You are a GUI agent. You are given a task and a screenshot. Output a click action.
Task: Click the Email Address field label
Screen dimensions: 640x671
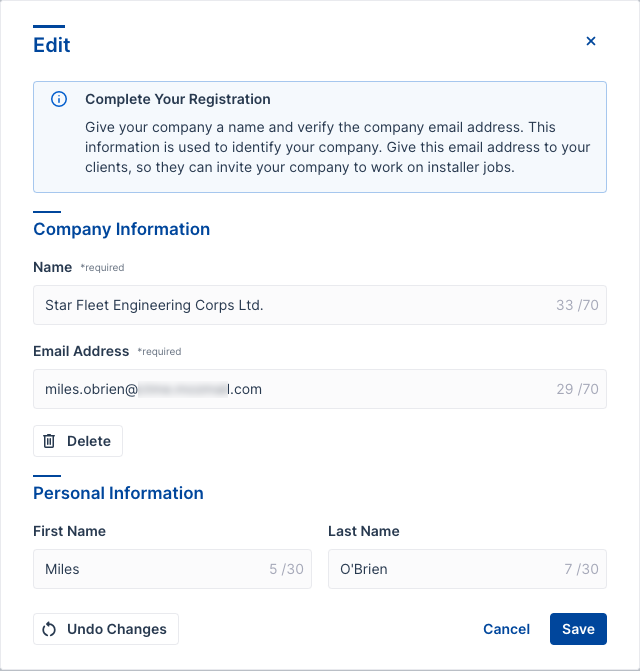81,351
